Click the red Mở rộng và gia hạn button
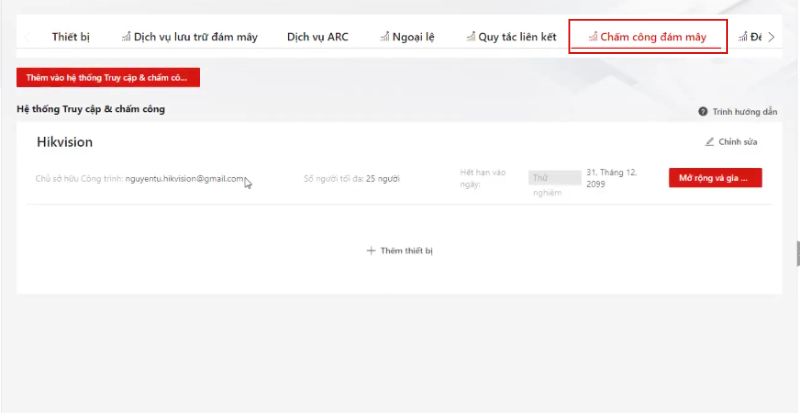Screen dimensions: 800x420 pyautogui.click(x=715, y=178)
